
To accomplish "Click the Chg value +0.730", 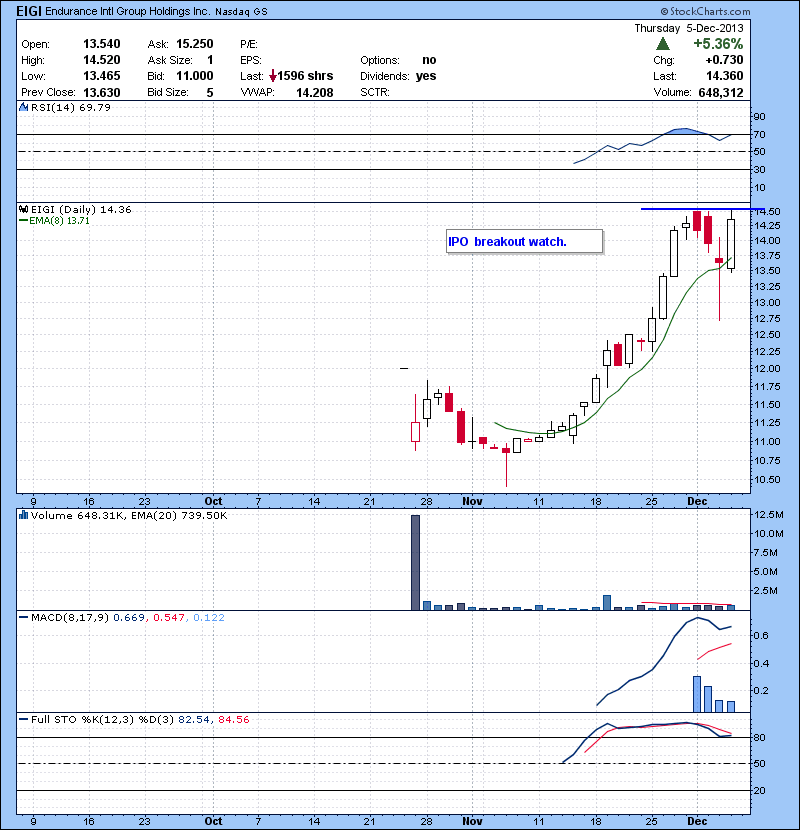I will click(x=724, y=60).
